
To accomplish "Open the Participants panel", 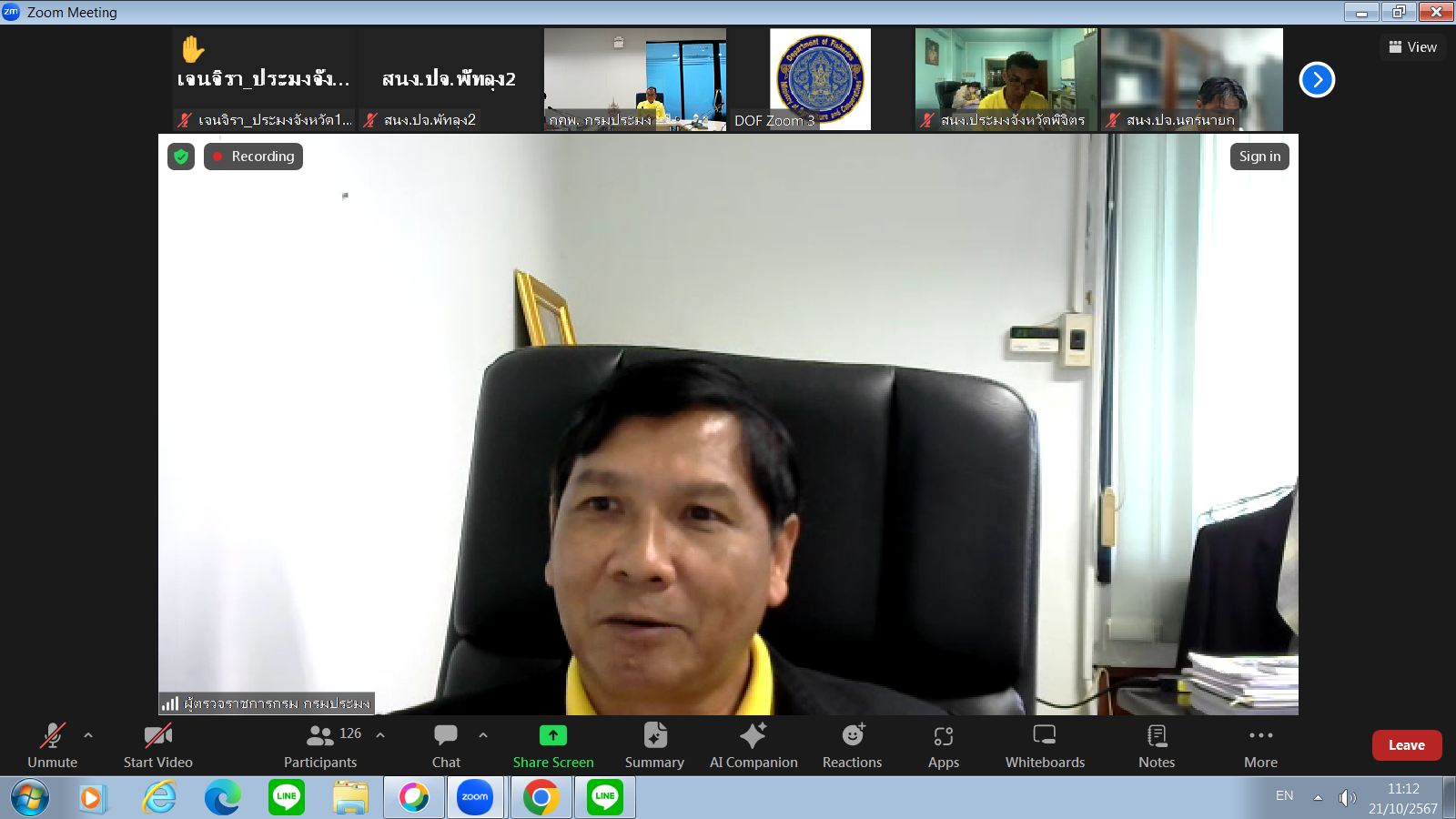I will [x=320, y=745].
